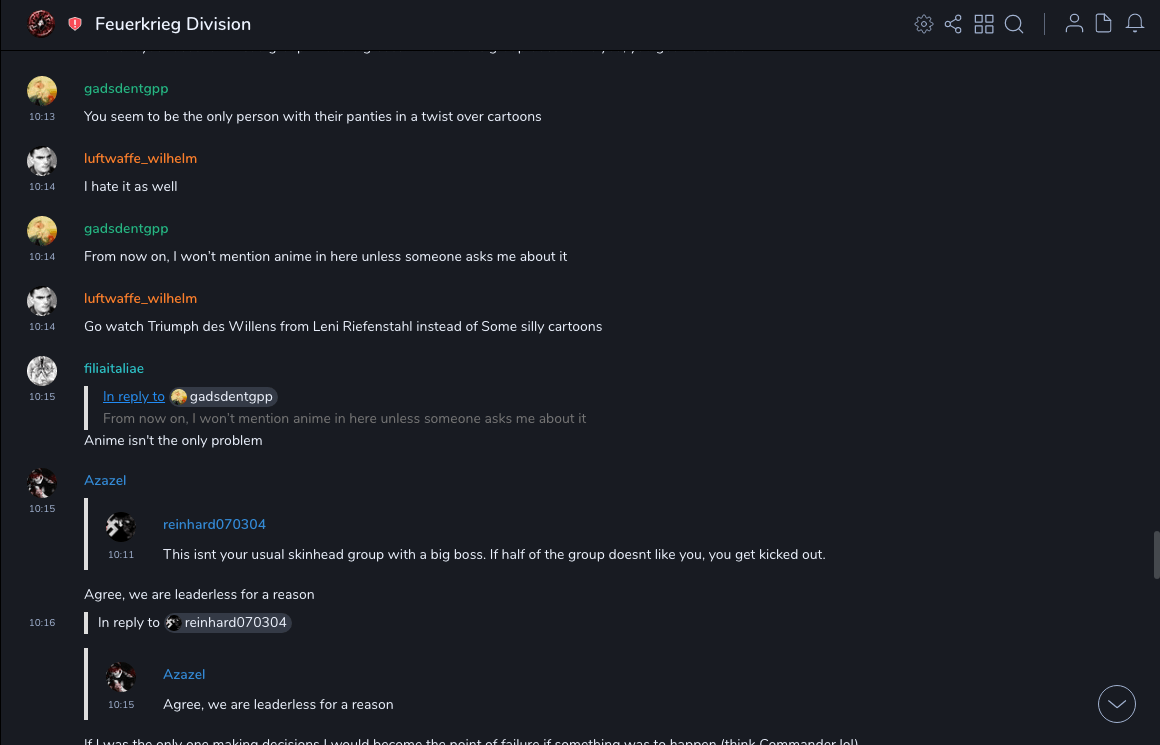Open the notifications bell icon
Screen dimensions: 1160x745
pyautogui.click(x=1135, y=24)
